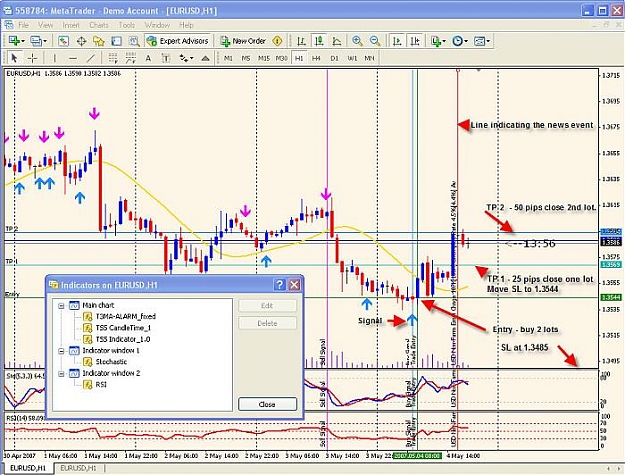Open the Strategy Tester magnifier icon
The image size is (625, 475).
pos(134,41)
